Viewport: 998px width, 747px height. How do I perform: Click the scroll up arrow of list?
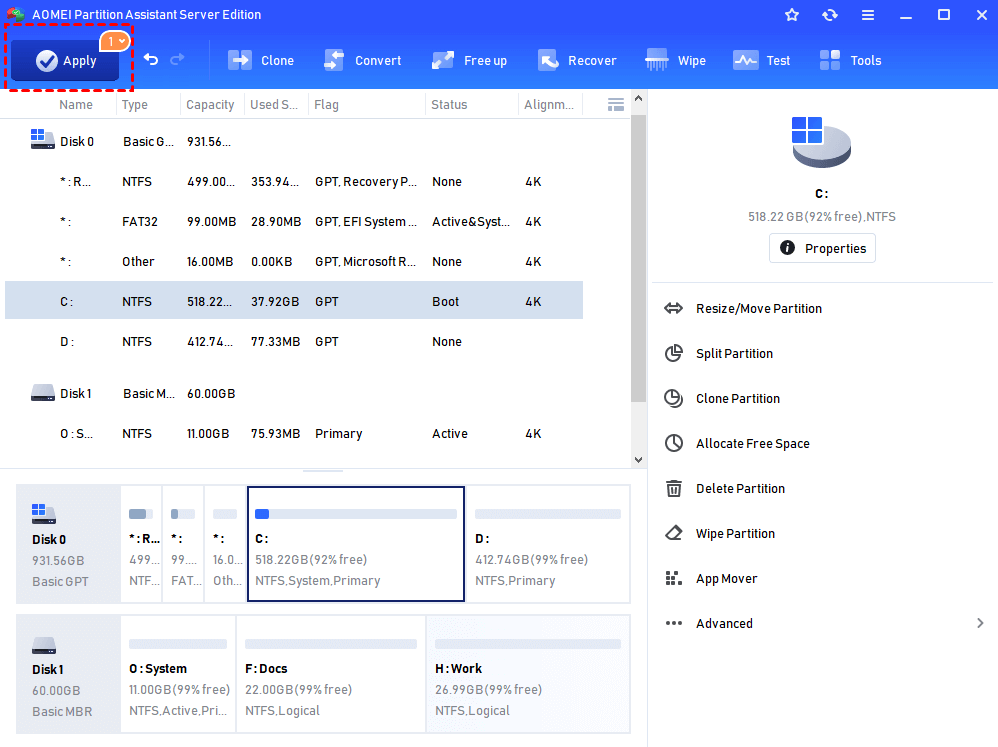click(x=638, y=98)
